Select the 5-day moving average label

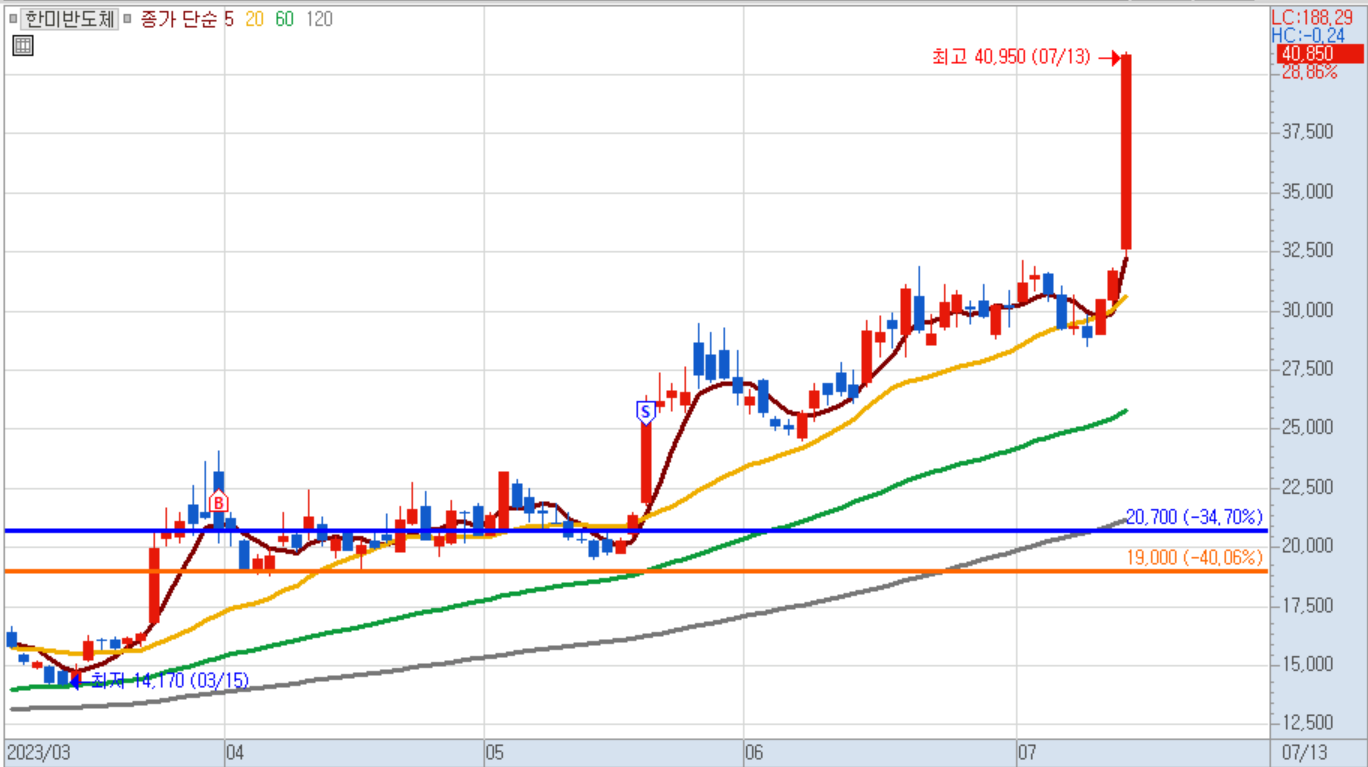229,19
